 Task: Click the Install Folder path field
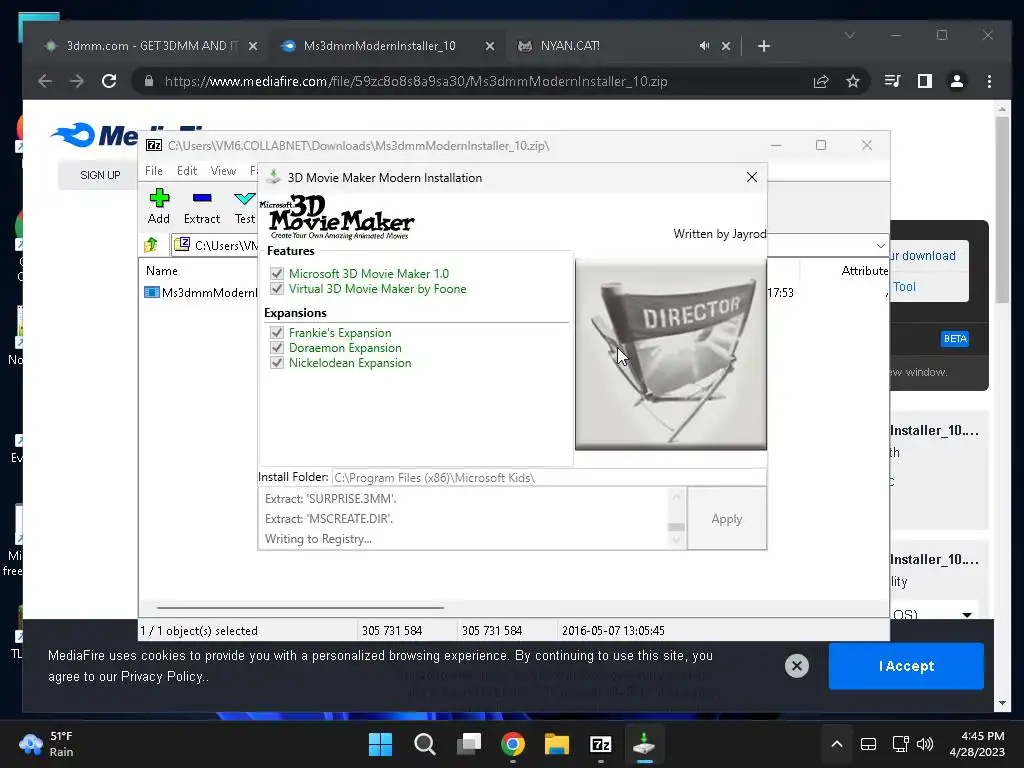click(x=549, y=477)
